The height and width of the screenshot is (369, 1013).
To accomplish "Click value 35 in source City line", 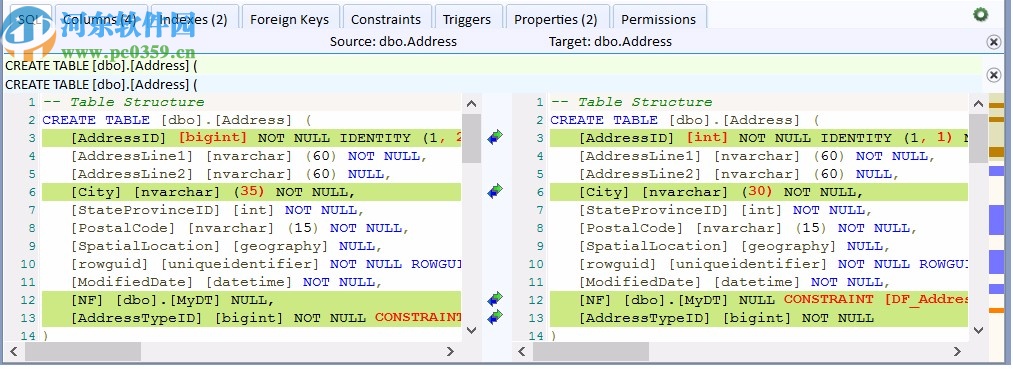I will [248, 192].
